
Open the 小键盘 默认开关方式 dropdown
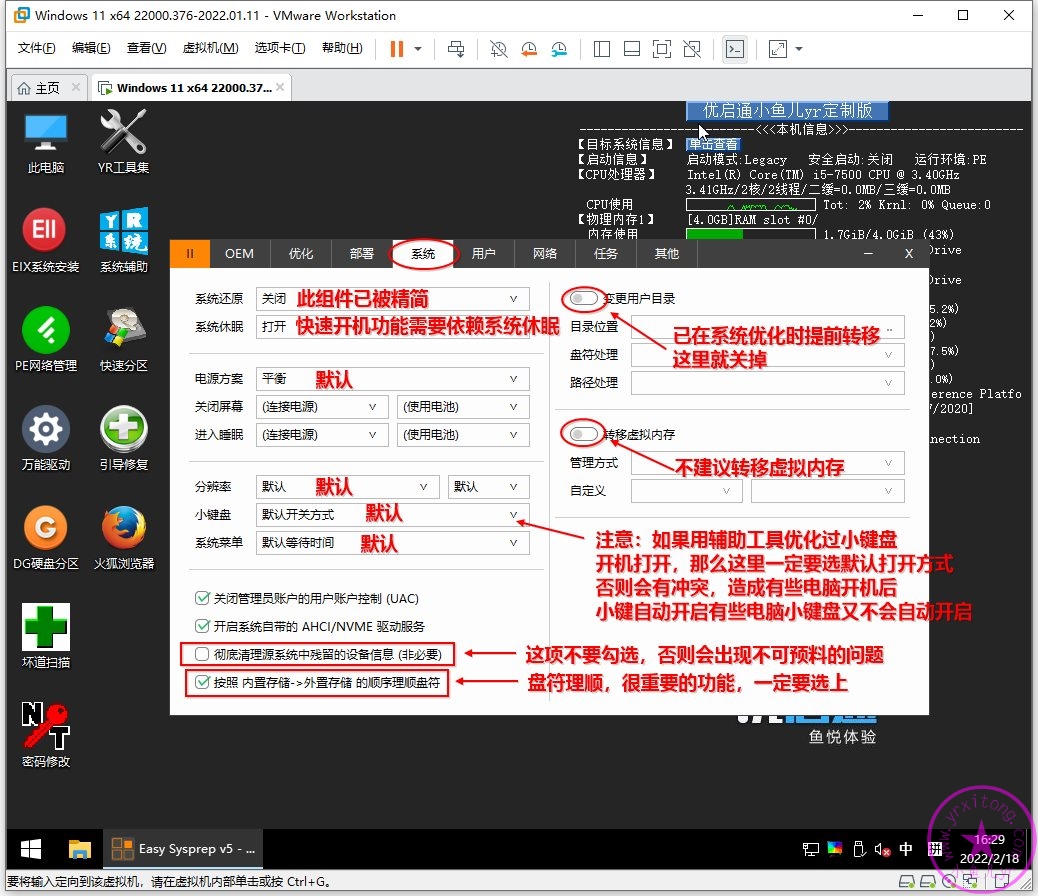[x=393, y=515]
